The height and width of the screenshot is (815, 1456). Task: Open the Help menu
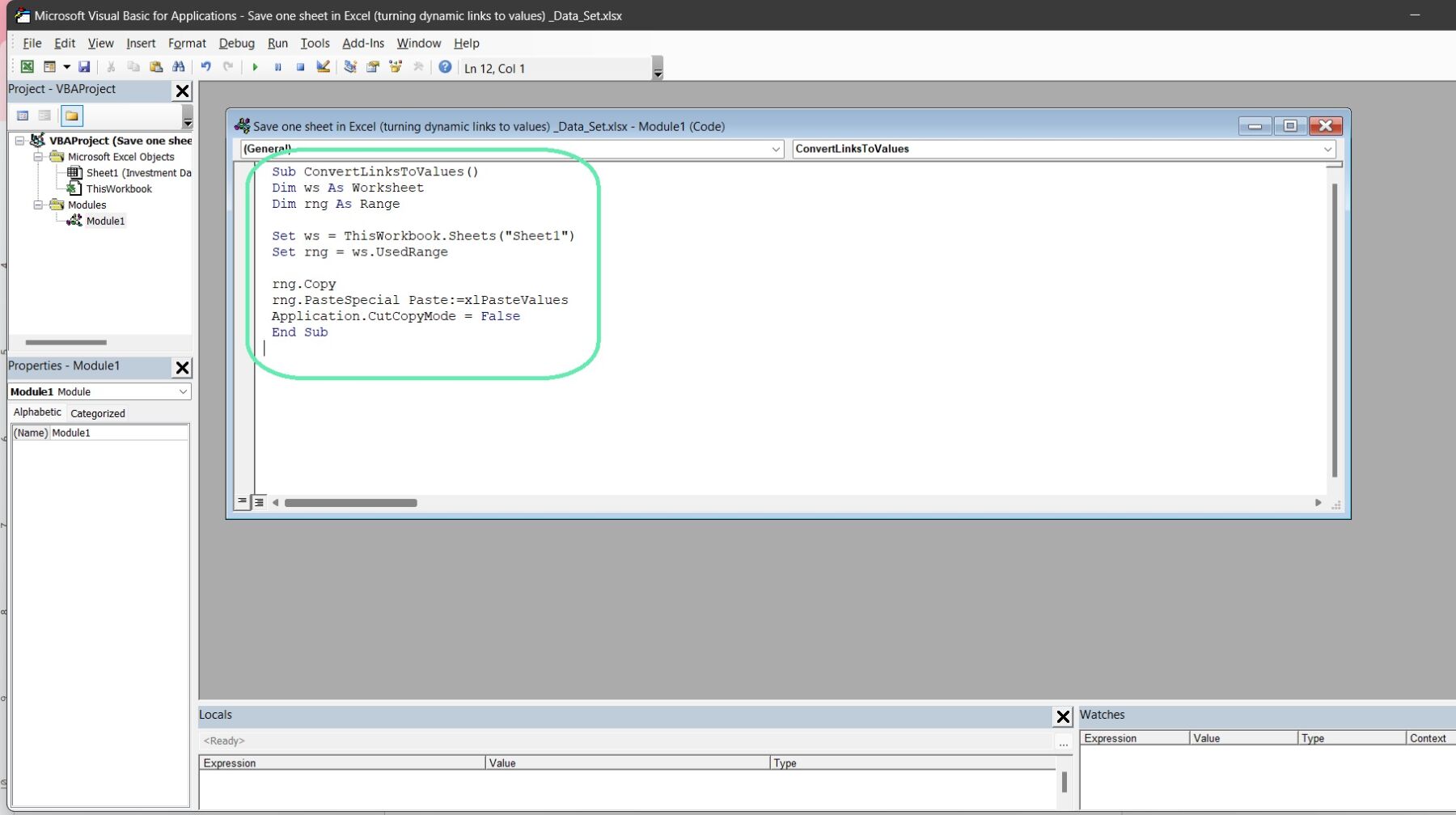point(467,43)
